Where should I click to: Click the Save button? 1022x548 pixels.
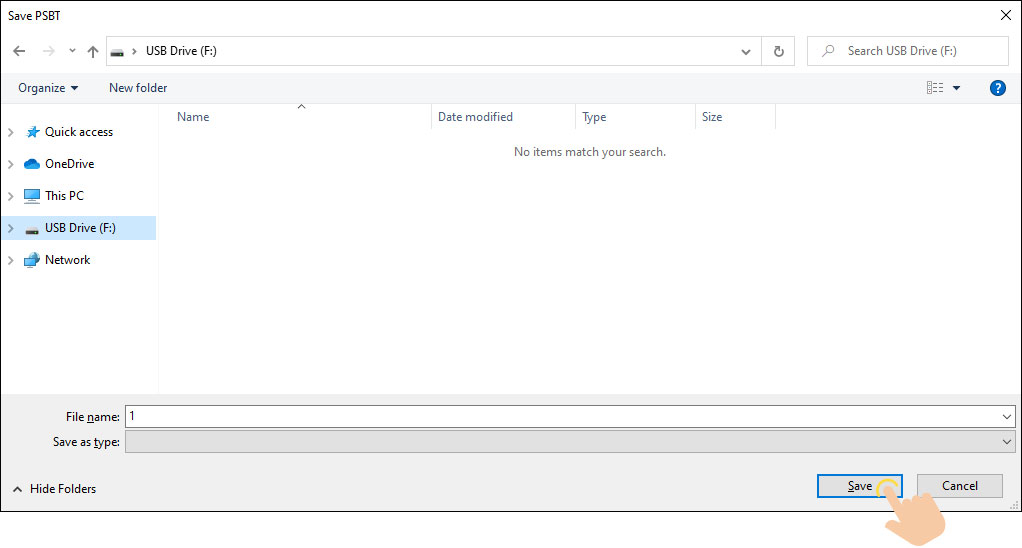tap(859, 486)
